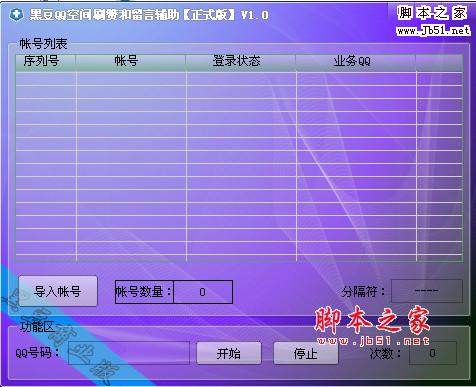The height and width of the screenshot is (387, 476).
Task: Click the 功能区 group label
Action: (x=37, y=326)
